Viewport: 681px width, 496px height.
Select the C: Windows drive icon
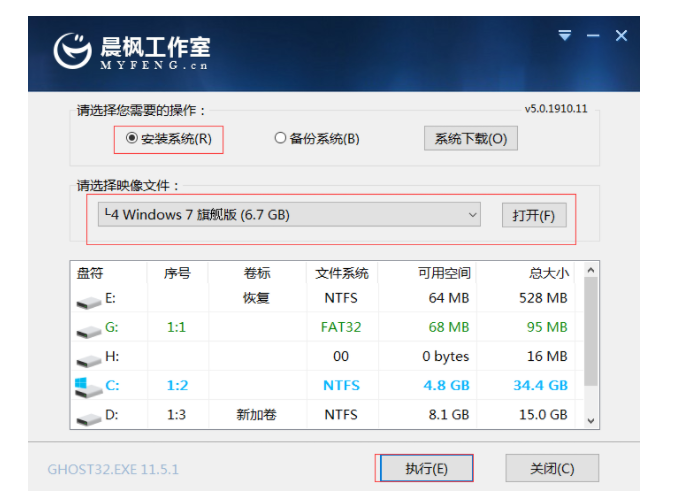[x=88, y=388]
